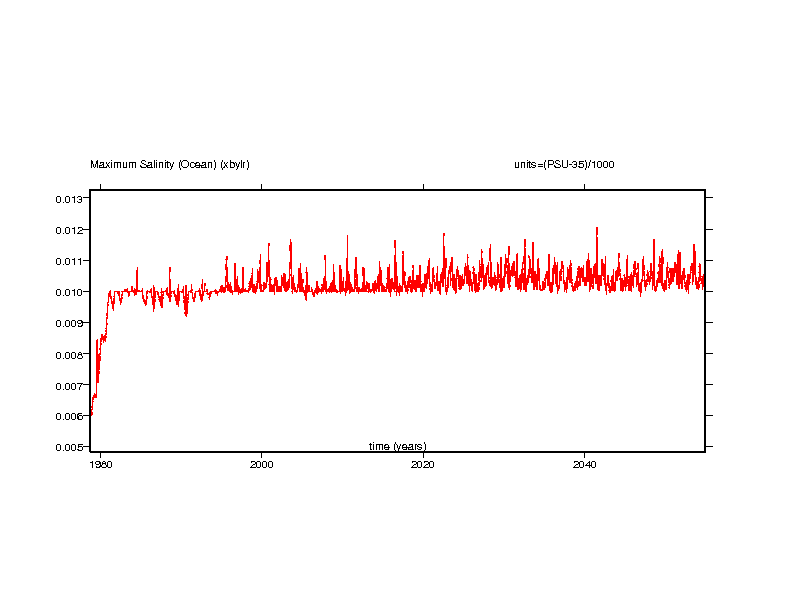The height and width of the screenshot is (612, 792).
Task: Click the "Maximum Salinity (Ocean) (xbylr)" plot title
Action: tap(170, 164)
